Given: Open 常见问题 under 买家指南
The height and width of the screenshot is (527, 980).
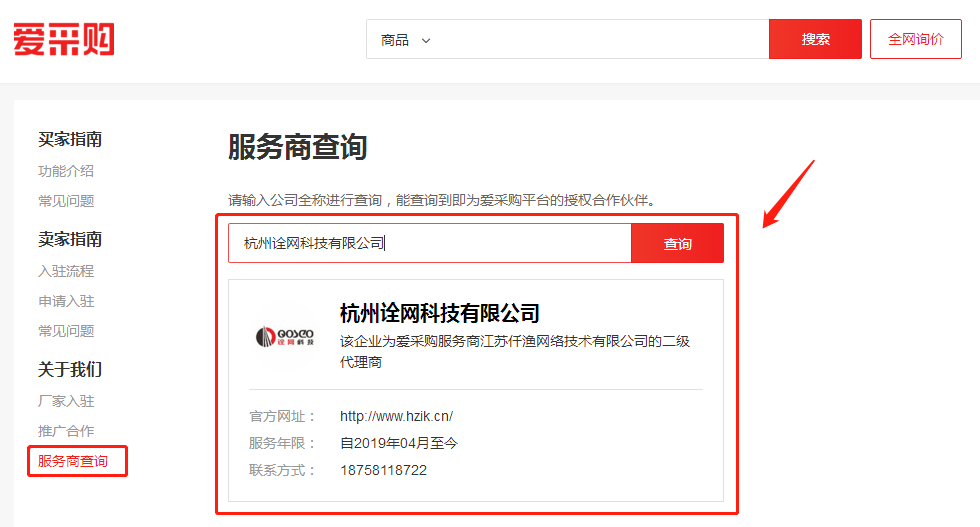Looking at the screenshot, I should click(66, 201).
